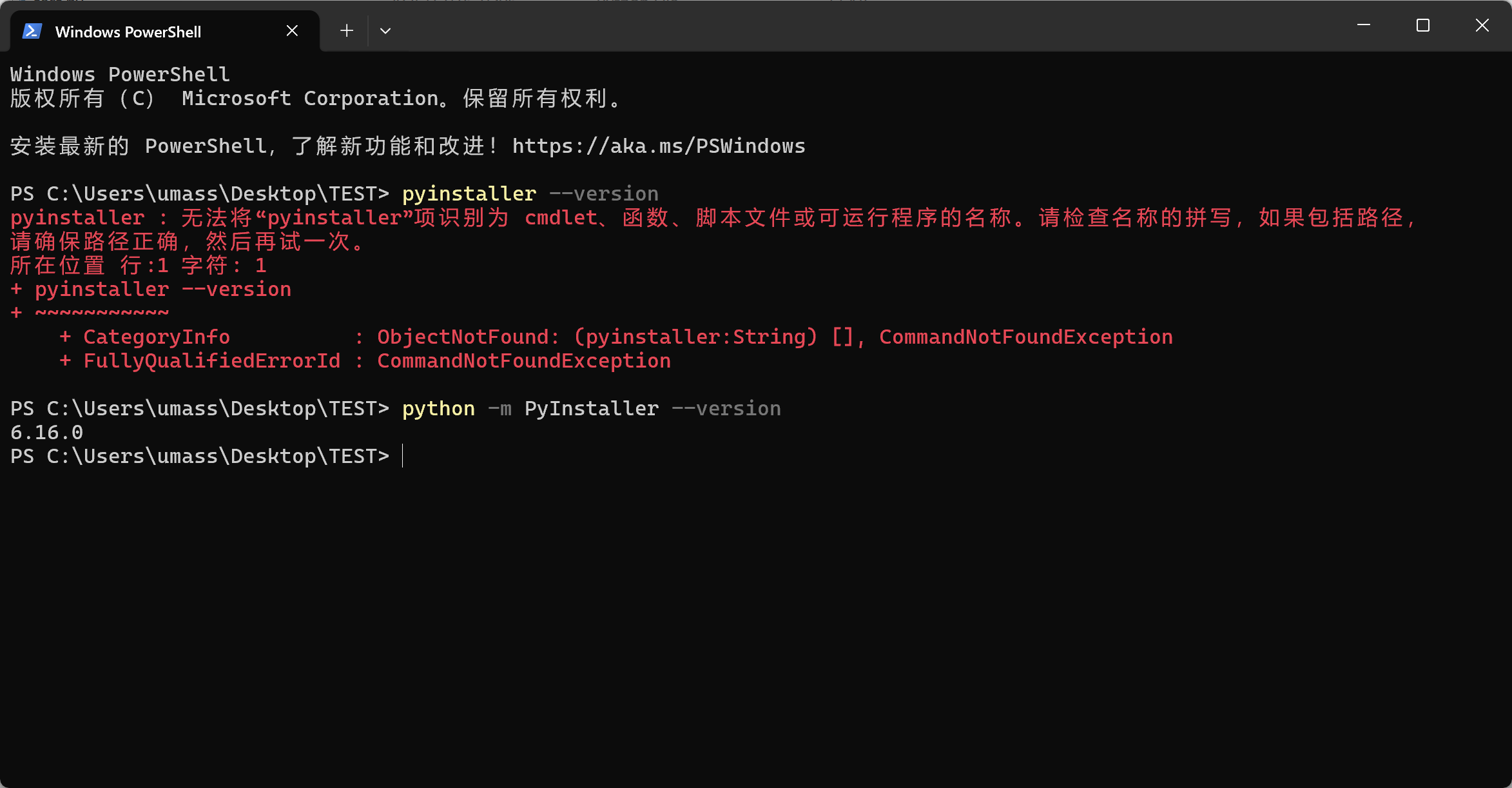Viewport: 1512px width, 788px height.
Task: Click the red '+ pyinstaller --version' line
Action: (151, 289)
